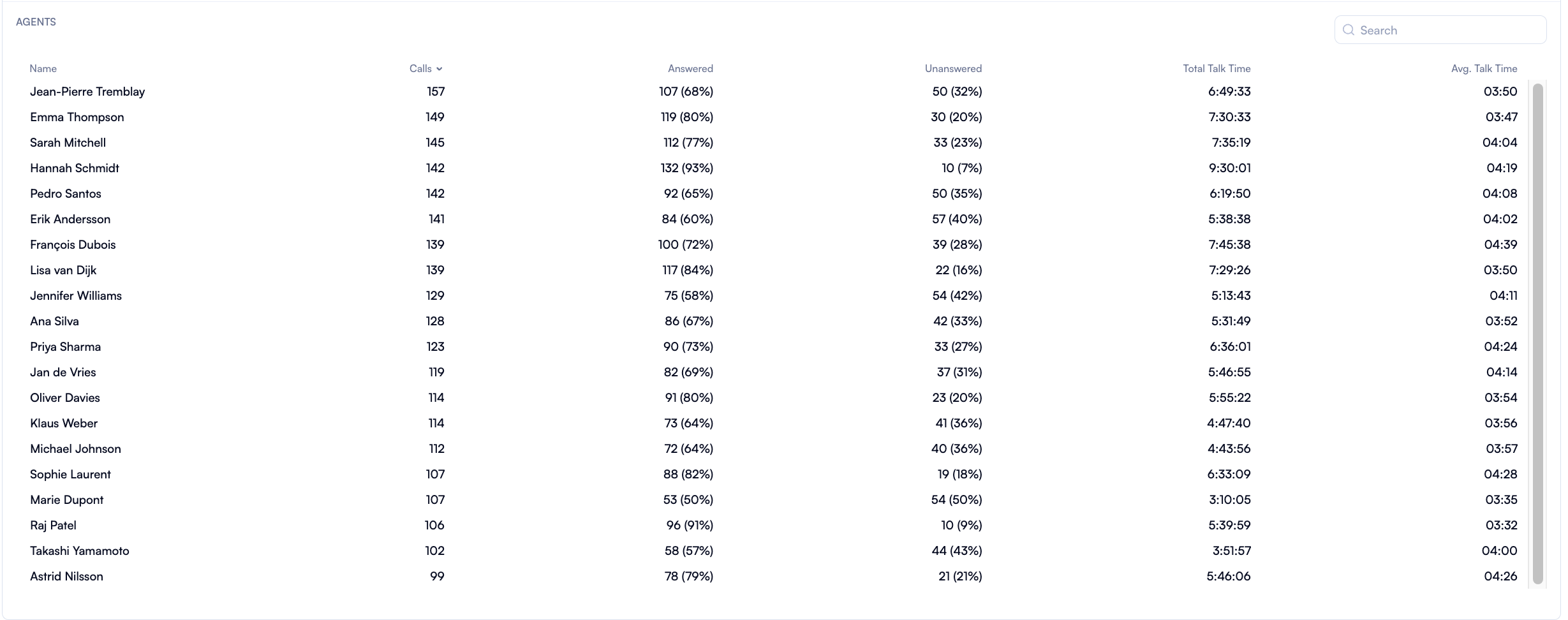Click the Calls sort chevron

click(440, 69)
